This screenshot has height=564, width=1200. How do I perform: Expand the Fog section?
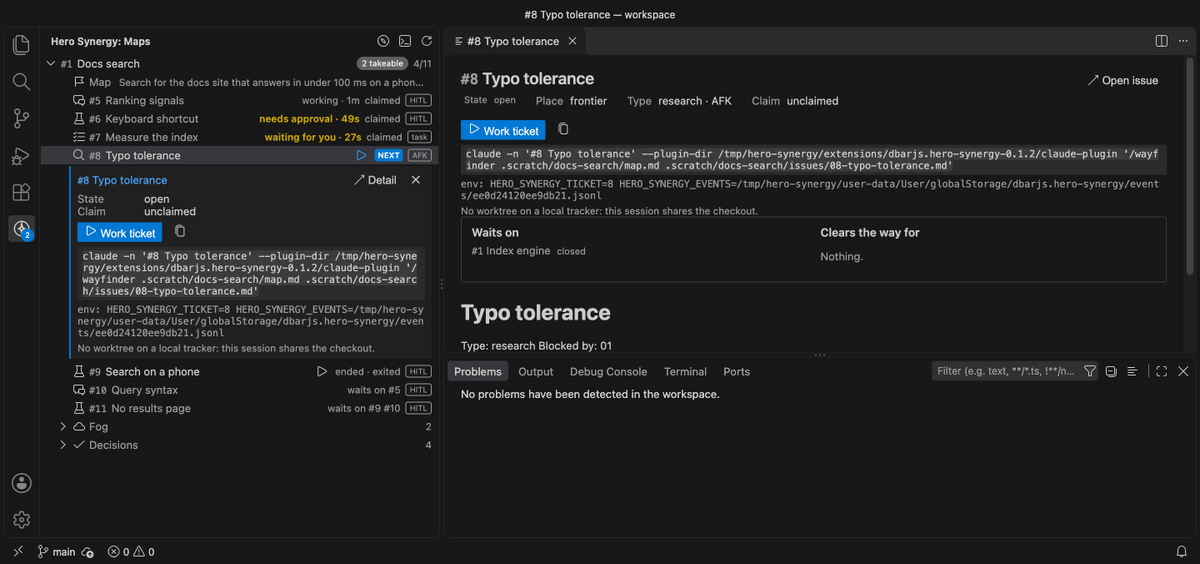[65, 426]
